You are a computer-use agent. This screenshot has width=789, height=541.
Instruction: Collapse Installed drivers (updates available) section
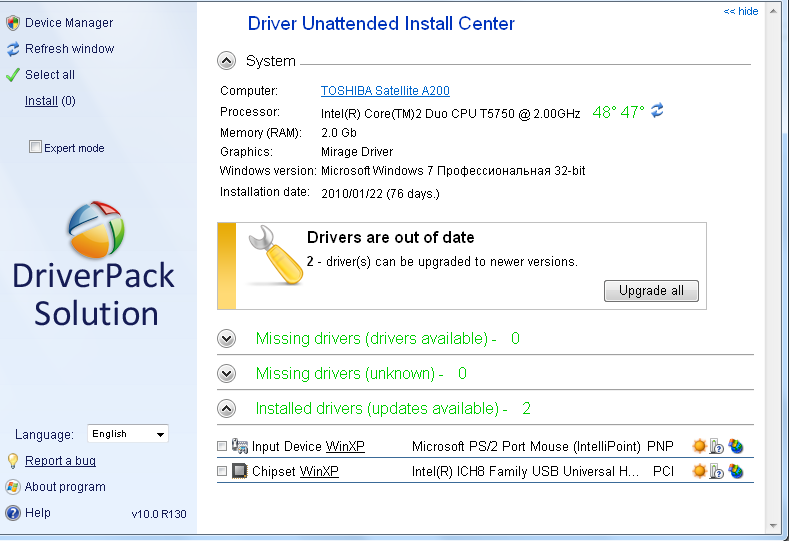(226, 409)
